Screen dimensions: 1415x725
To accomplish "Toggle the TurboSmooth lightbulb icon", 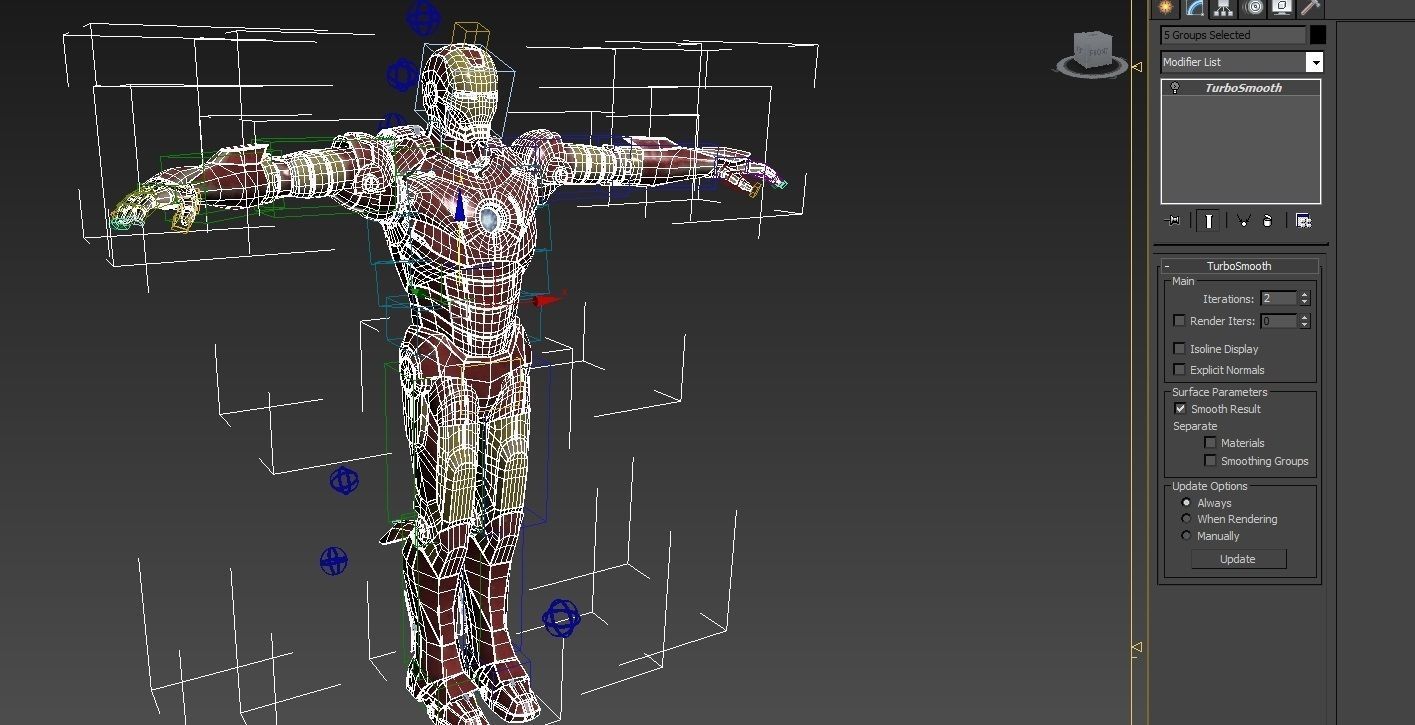I will coord(1175,88).
